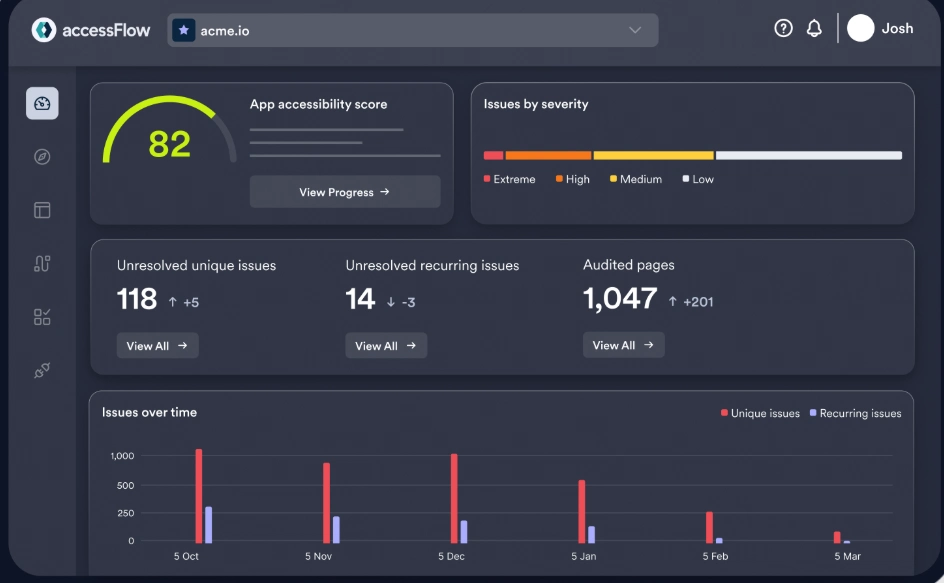The image size is (944, 583).
Task: Click Josh's profile avatar
Action: tap(860, 28)
